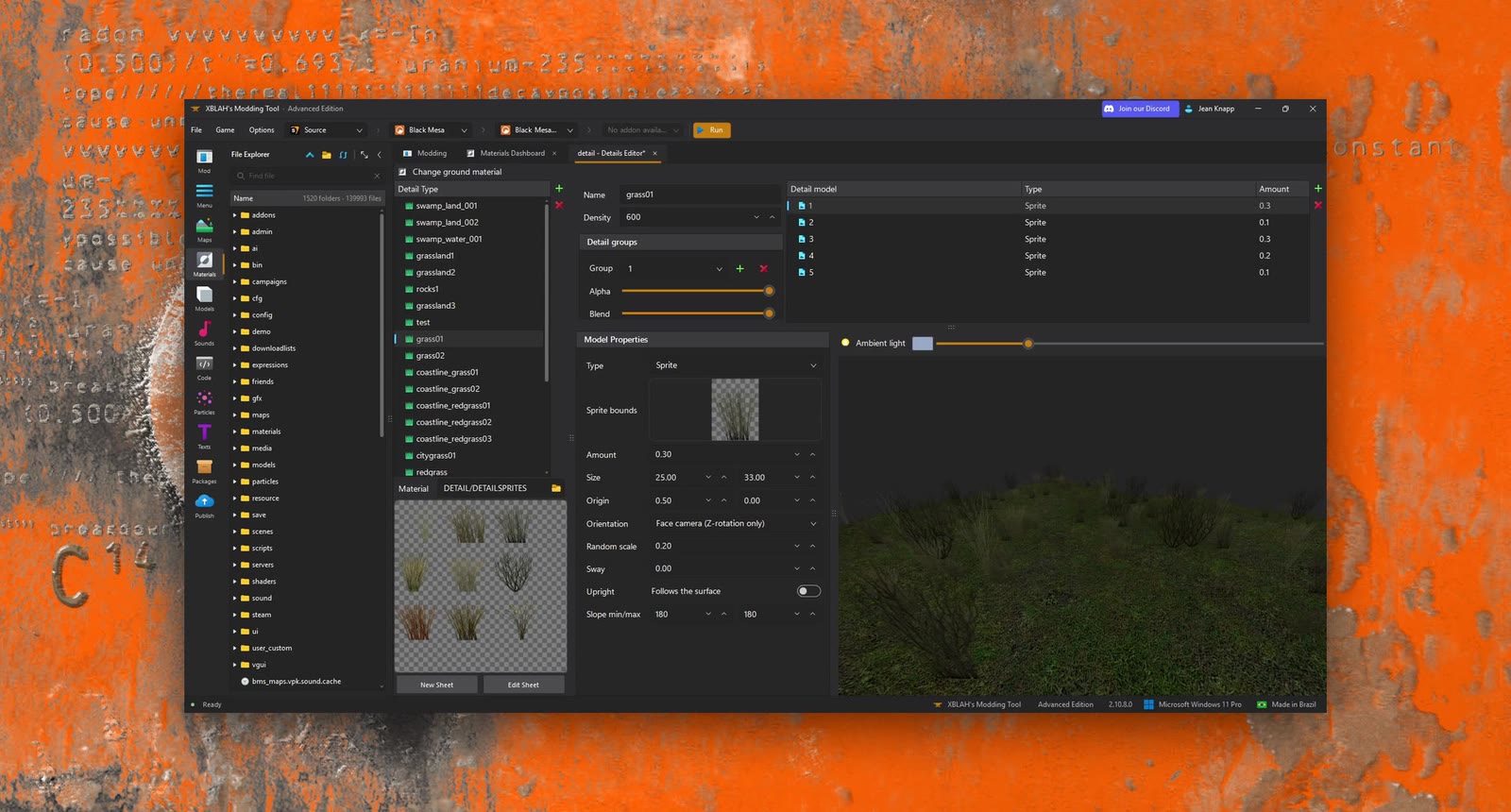The image size is (1511, 812).
Task: Open the File menu
Action: coord(196,130)
